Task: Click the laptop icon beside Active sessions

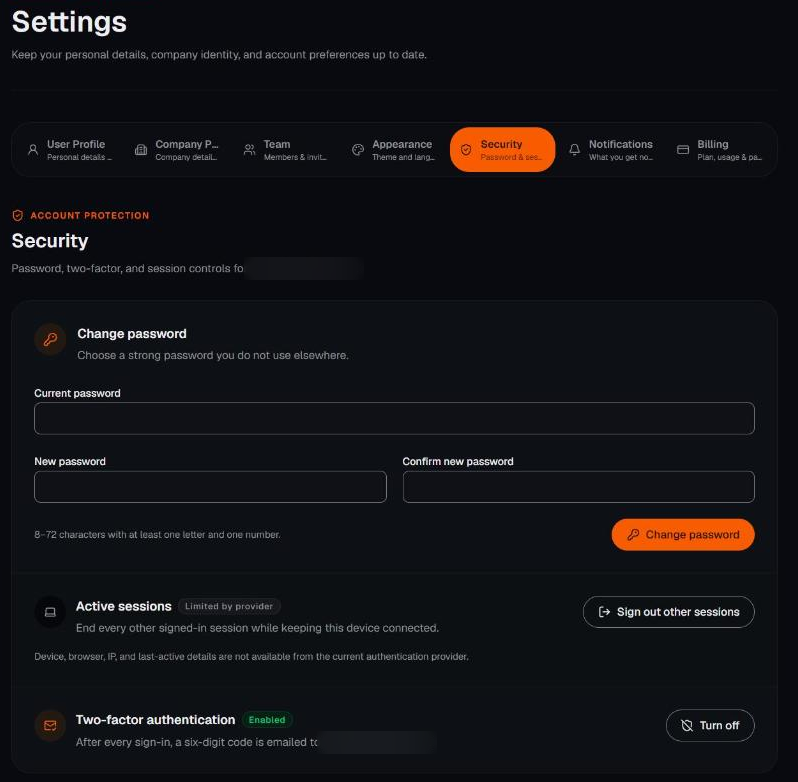Action: (50, 612)
